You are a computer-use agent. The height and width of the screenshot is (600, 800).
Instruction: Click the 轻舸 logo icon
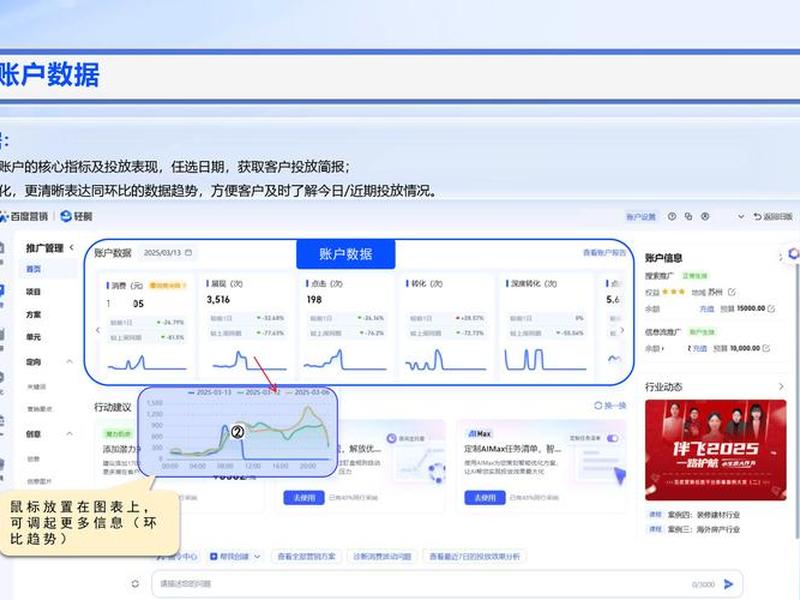(x=66, y=216)
